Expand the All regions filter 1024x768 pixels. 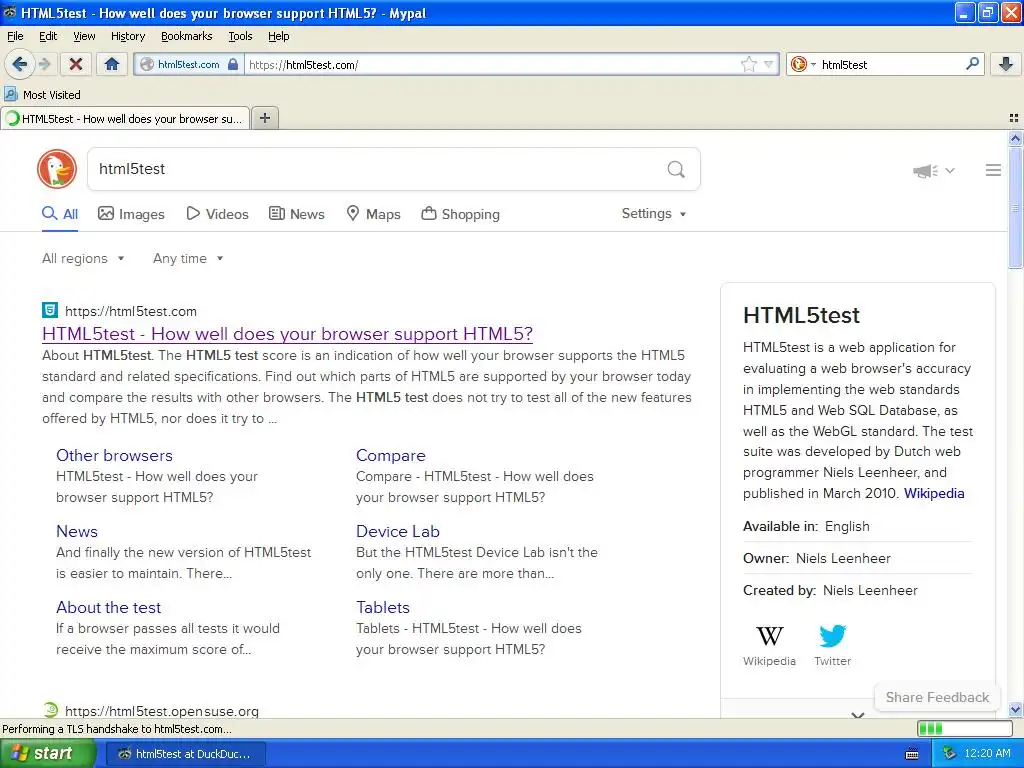point(83,259)
